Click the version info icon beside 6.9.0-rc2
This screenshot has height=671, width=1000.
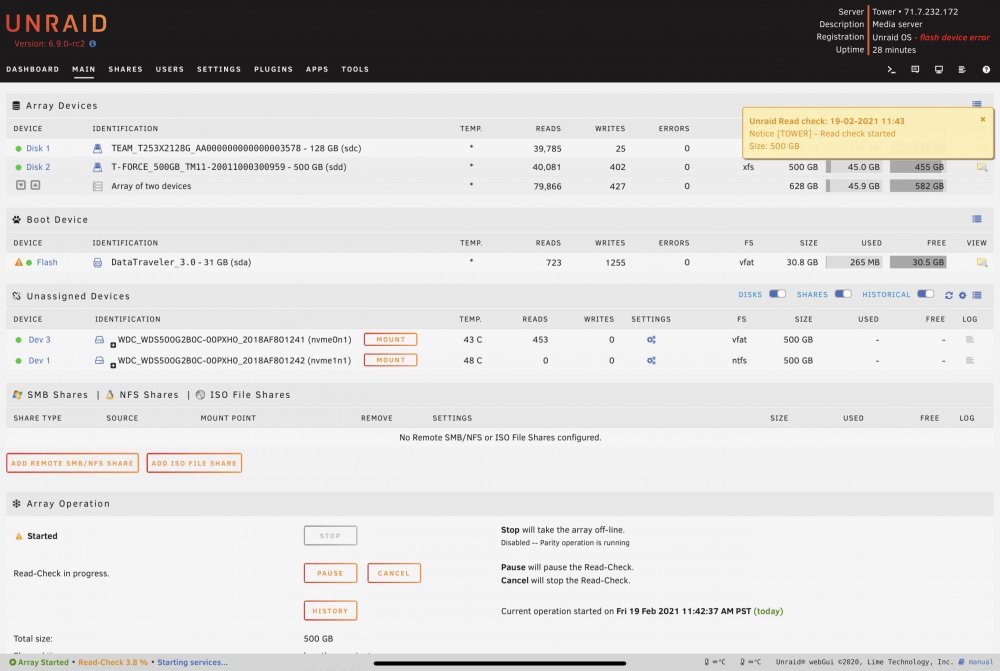click(x=92, y=44)
